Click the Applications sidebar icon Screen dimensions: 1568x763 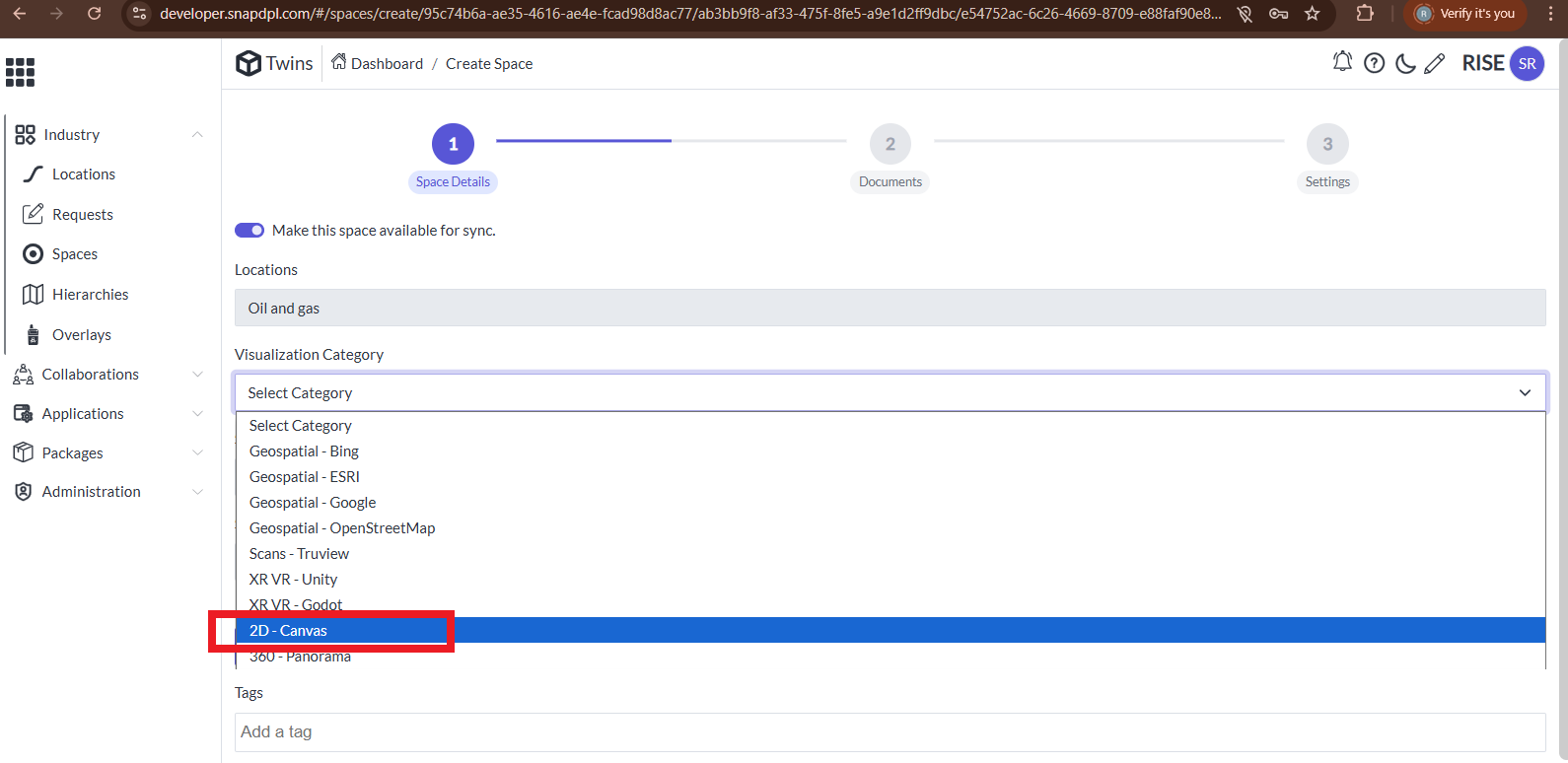tap(24, 414)
